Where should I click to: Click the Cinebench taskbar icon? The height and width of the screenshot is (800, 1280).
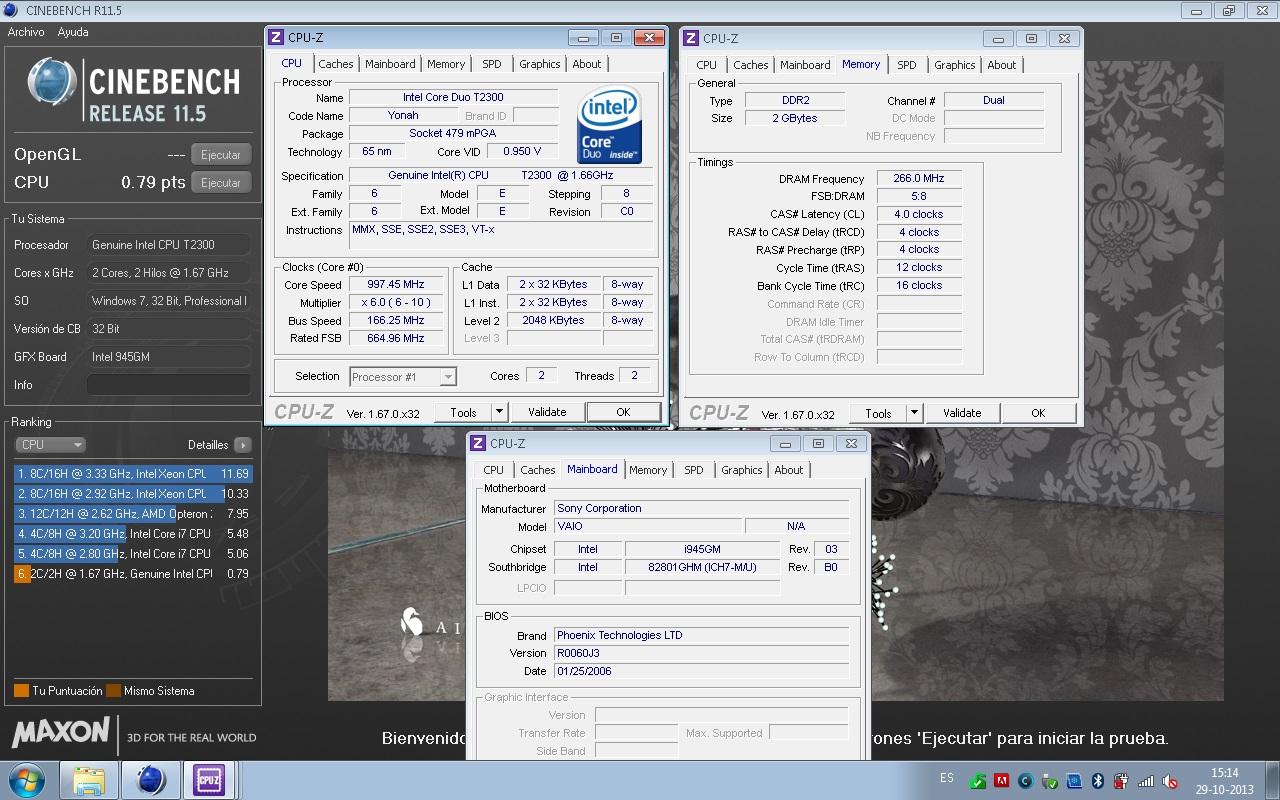151,780
